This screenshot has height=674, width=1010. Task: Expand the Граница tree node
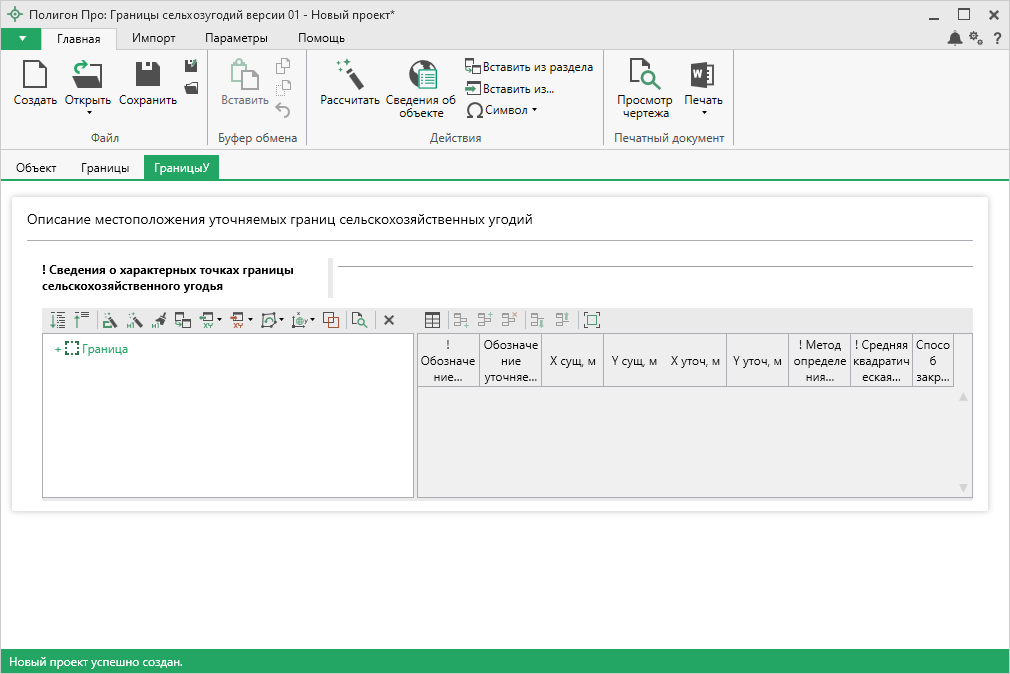57,349
